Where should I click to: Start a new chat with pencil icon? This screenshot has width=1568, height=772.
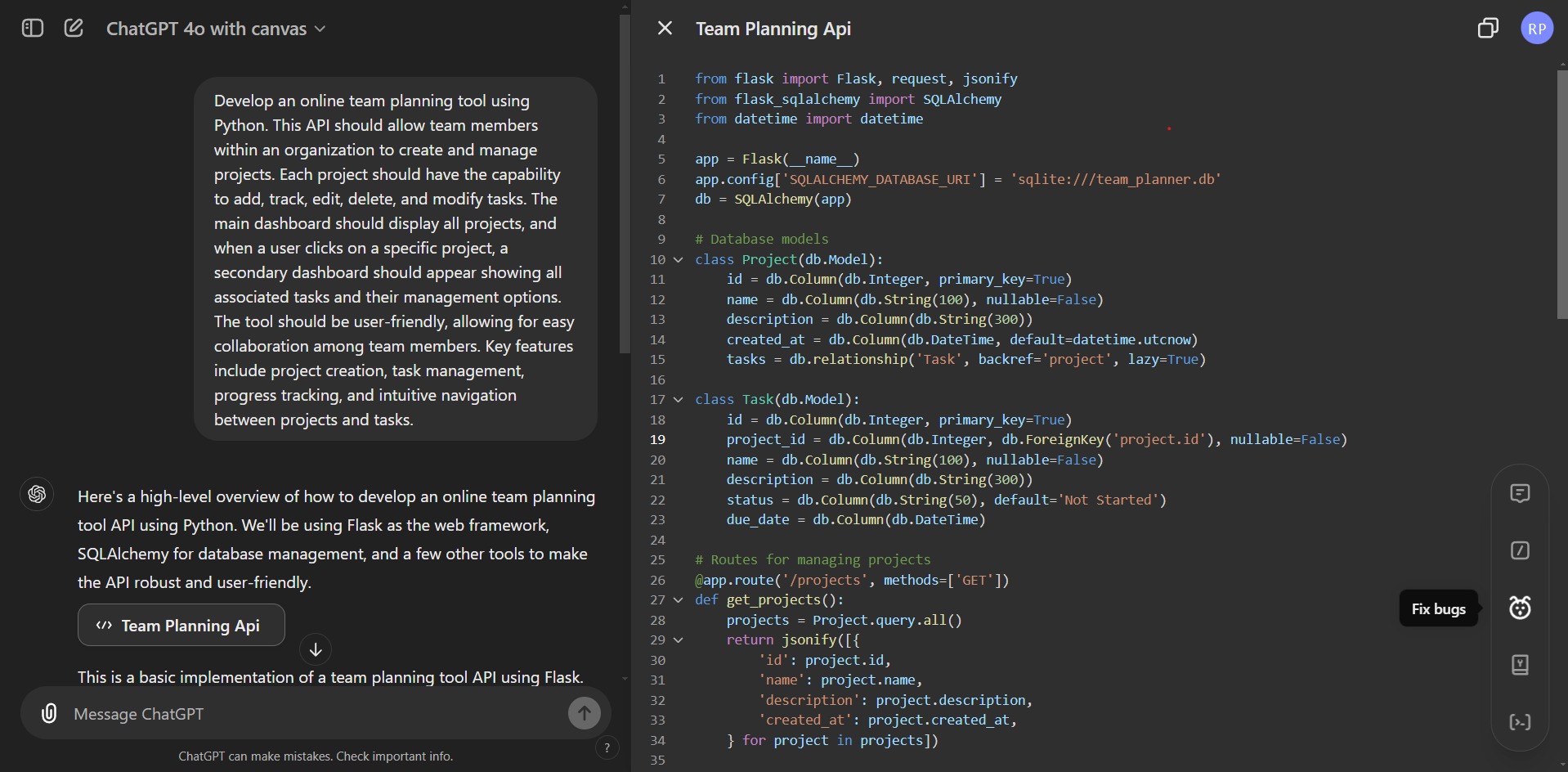click(x=74, y=29)
